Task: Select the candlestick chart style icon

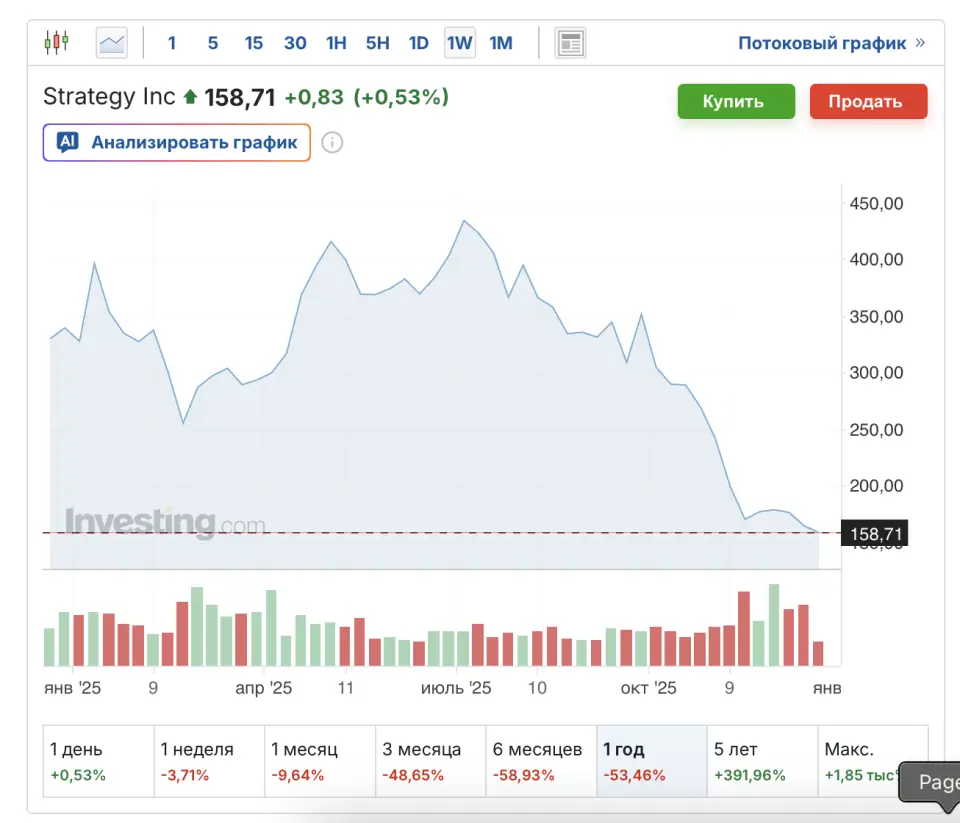Action: (x=57, y=42)
